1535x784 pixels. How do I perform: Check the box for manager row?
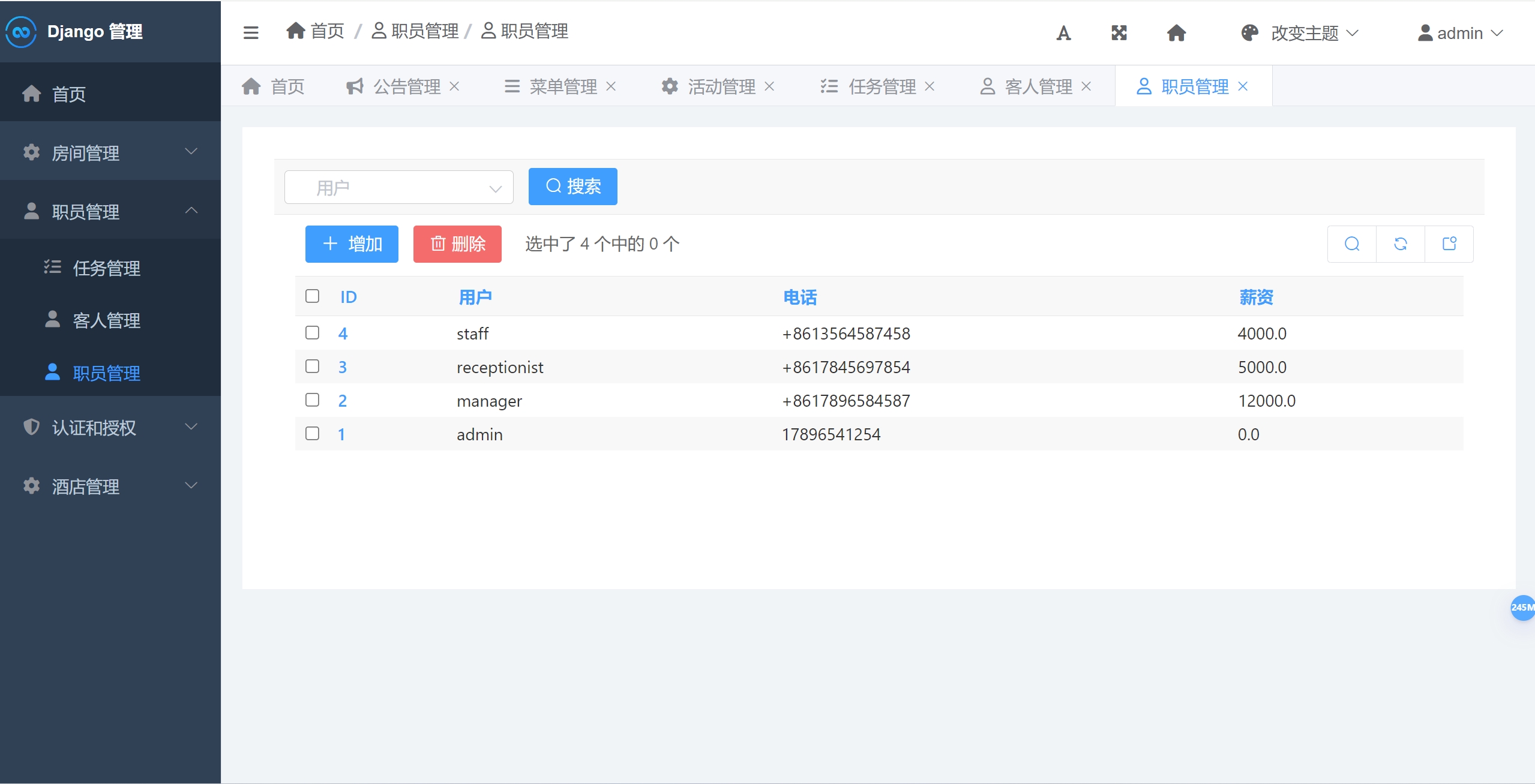[312, 400]
